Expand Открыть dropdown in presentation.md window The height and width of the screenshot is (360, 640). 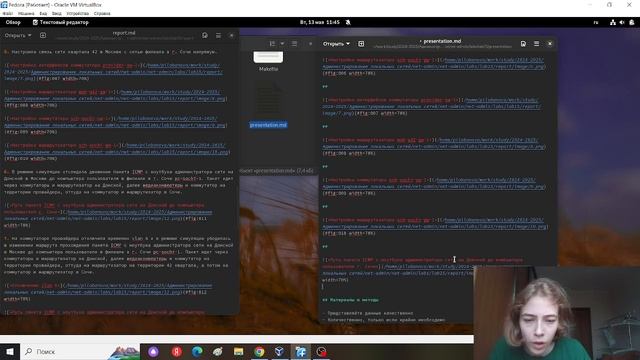[336, 44]
